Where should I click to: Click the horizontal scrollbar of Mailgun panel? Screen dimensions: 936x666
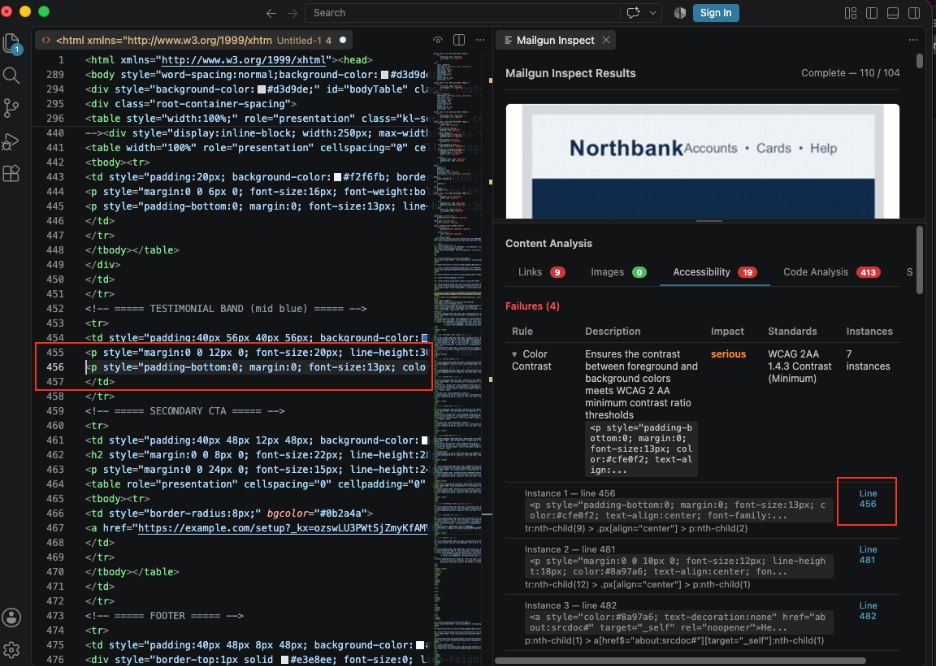point(681,661)
